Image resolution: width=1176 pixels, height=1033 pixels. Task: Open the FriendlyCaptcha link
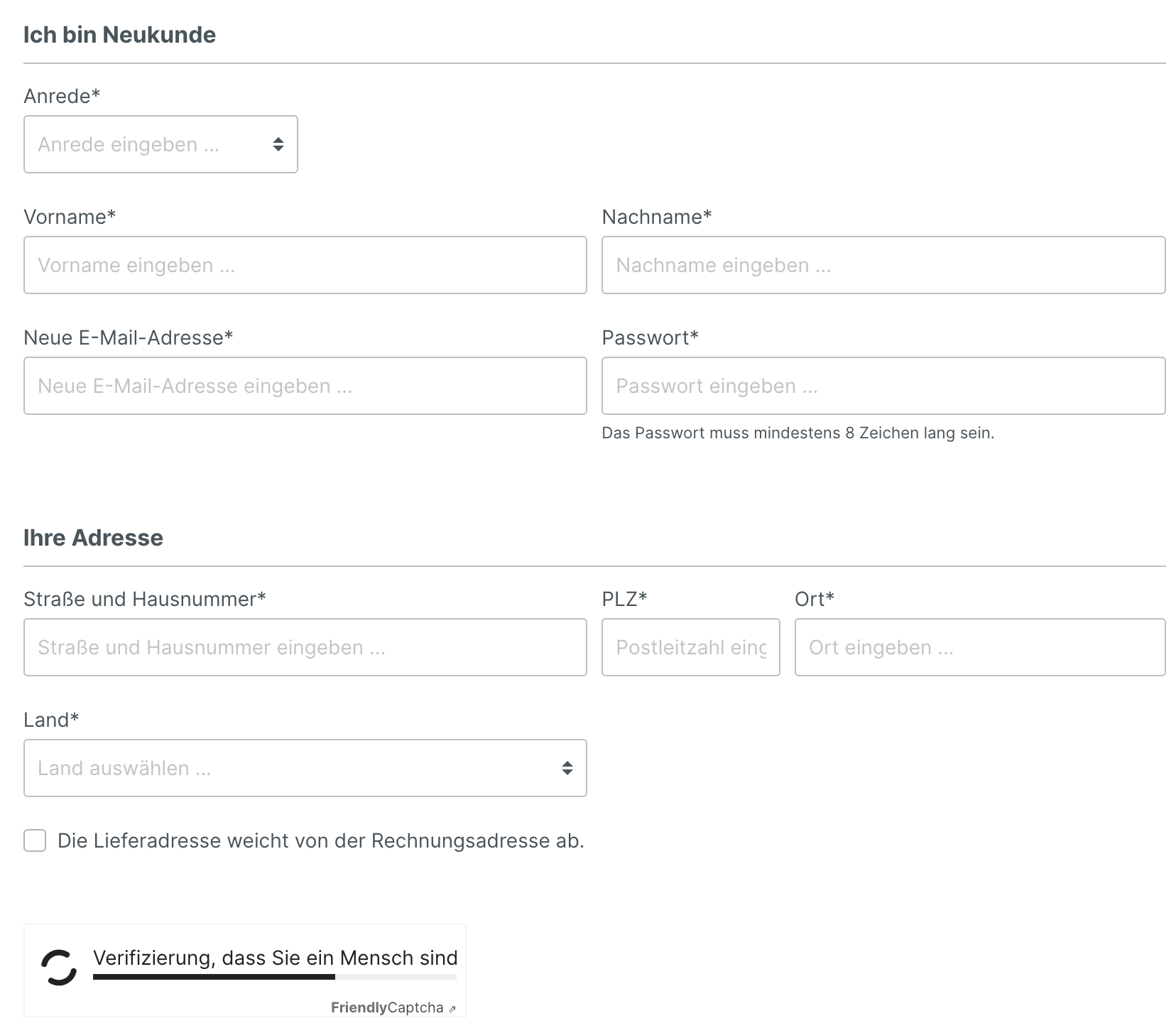(x=387, y=1007)
